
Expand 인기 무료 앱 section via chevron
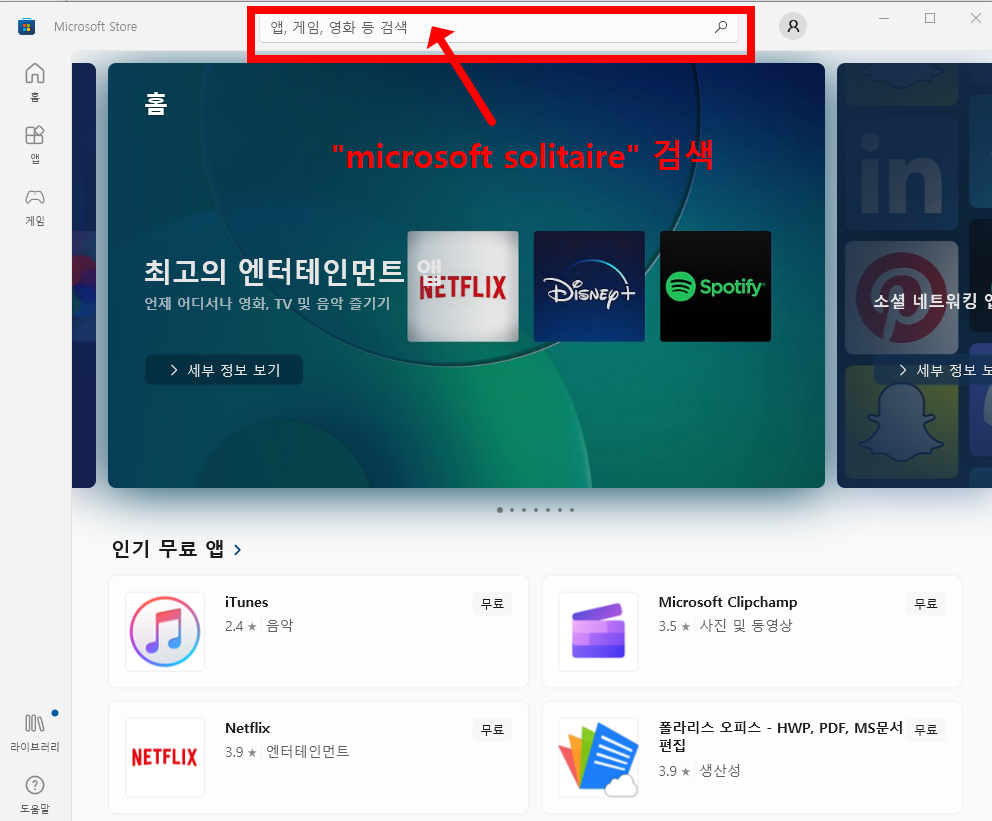click(237, 550)
